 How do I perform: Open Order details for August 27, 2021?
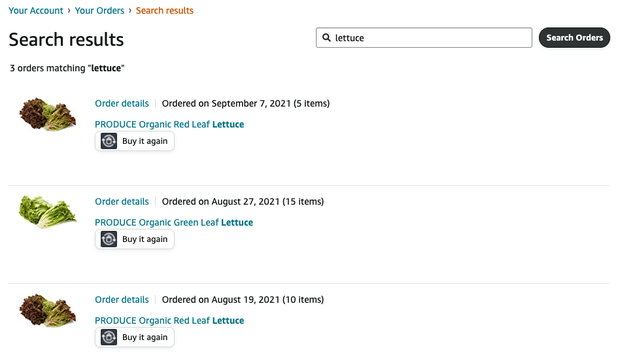point(122,202)
